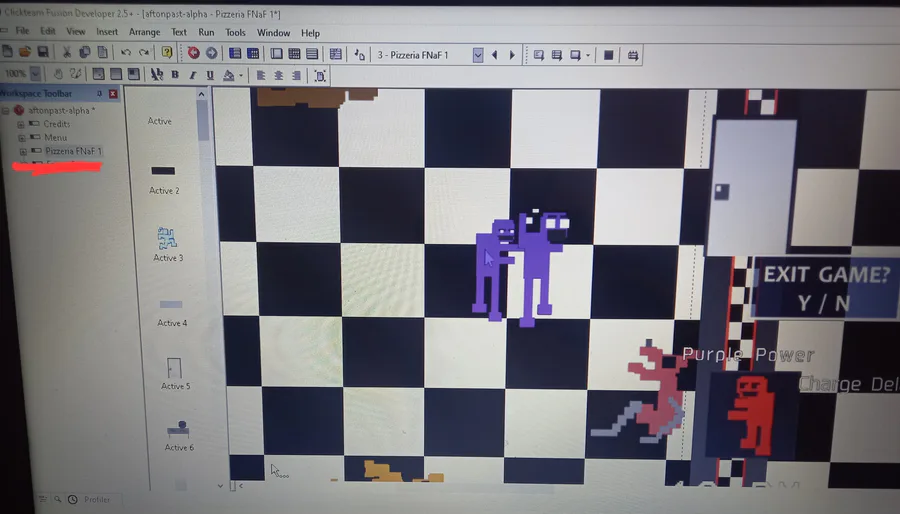Open the Run menu
The width and height of the screenshot is (900, 514).
[x=206, y=32]
